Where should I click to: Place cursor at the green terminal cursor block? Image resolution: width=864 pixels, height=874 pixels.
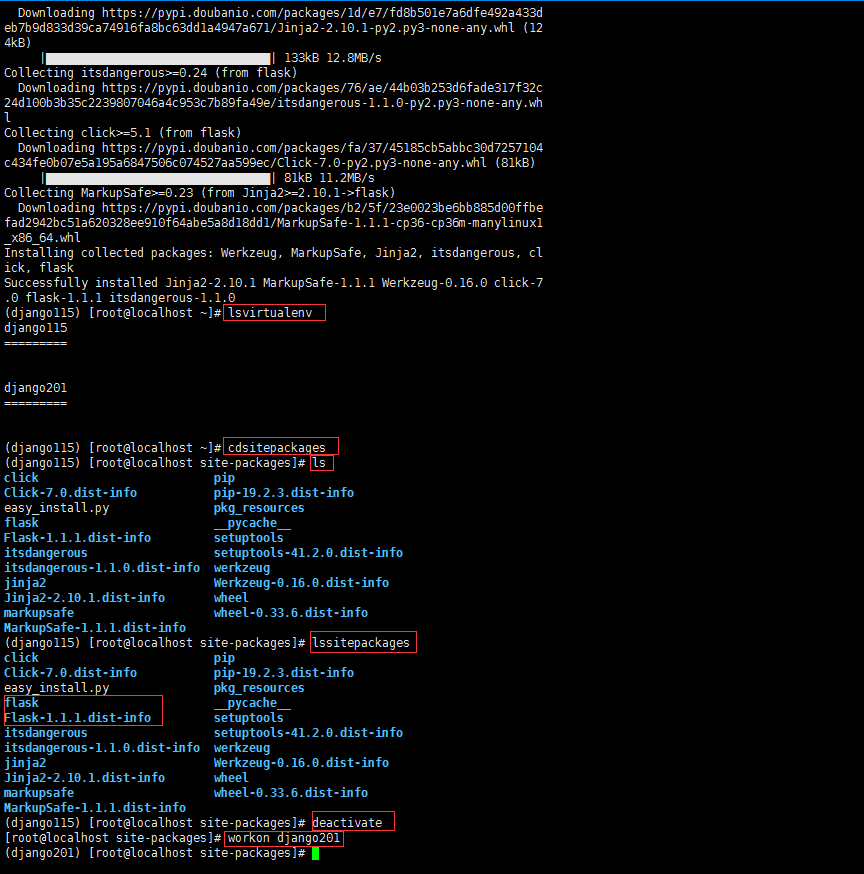(315, 853)
